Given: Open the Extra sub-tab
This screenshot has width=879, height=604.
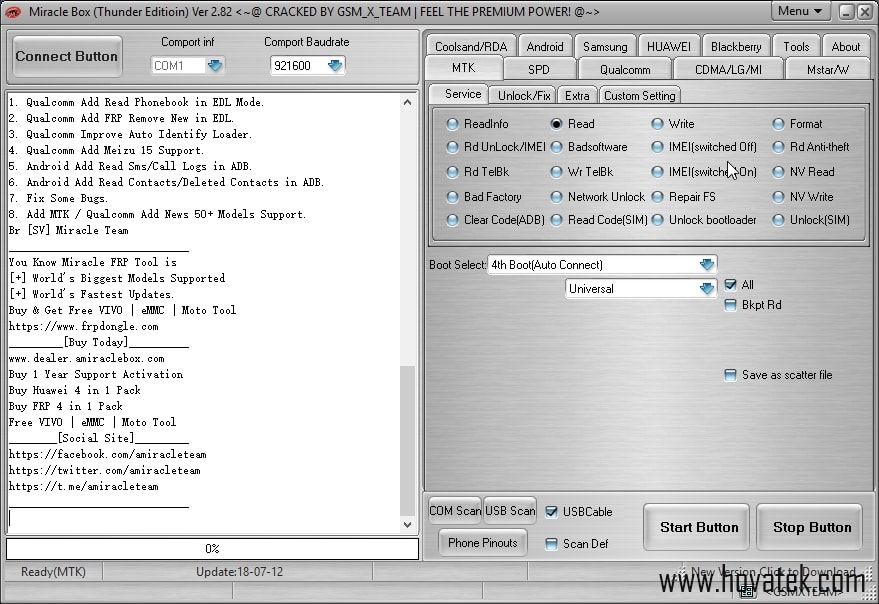Looking at the screenshot, I should pyautogui.click(x=577, y=96).
